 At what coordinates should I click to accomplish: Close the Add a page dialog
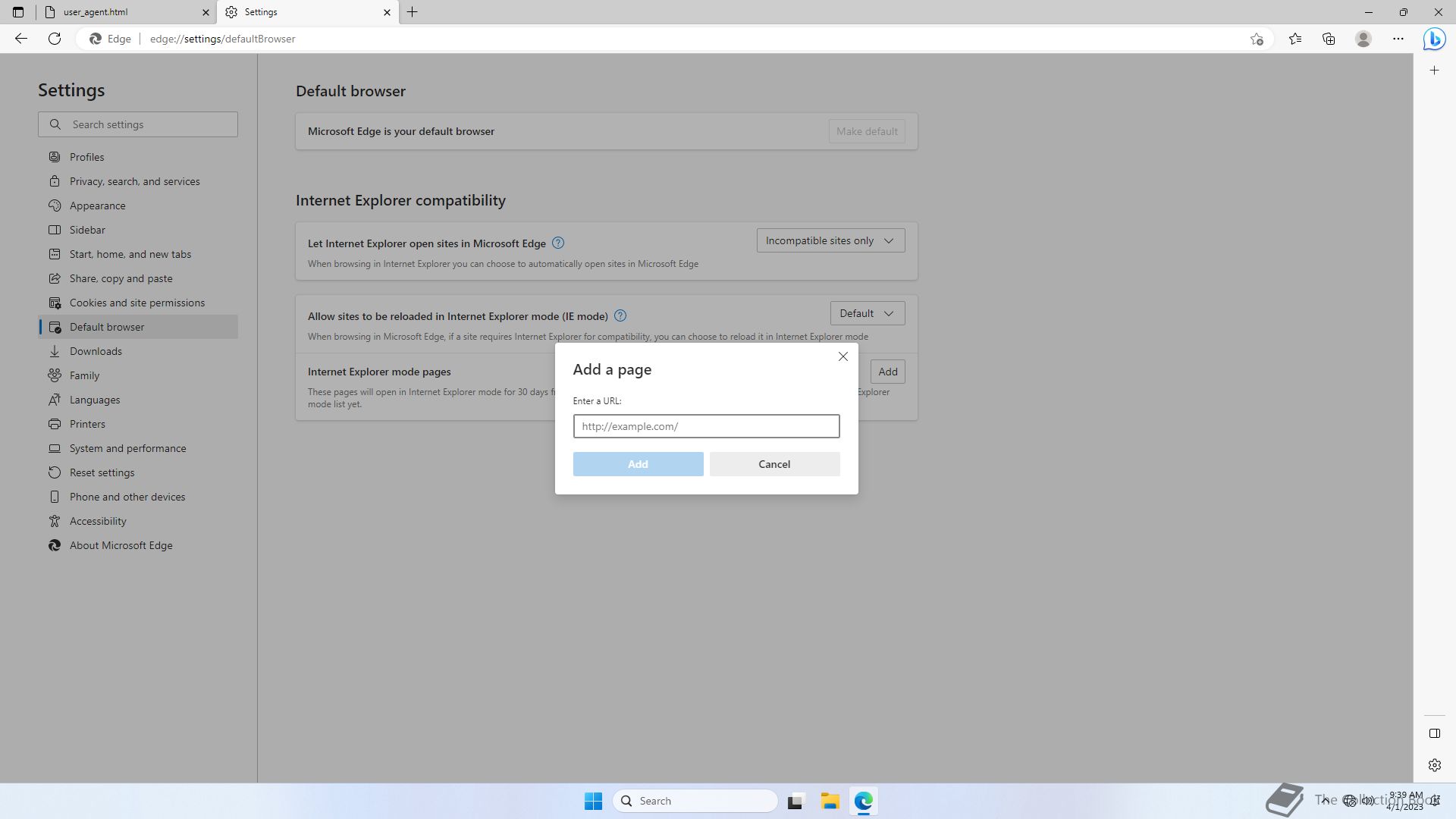[843, 356]
